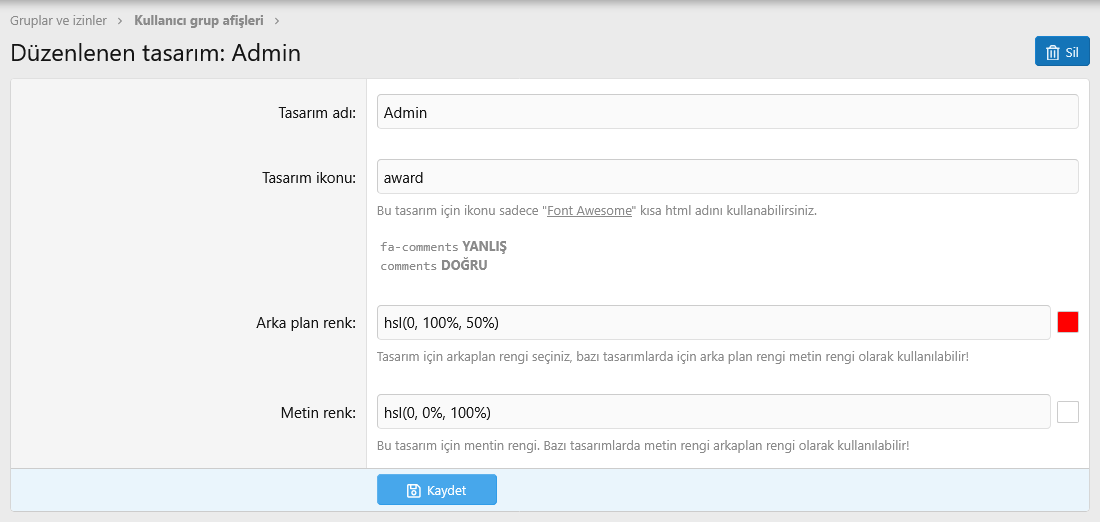Viewport: 1100px width, 522px height.
Task: Click chevron after 'Kullanıcı grup afişleri'
Action: pos(277,20)
